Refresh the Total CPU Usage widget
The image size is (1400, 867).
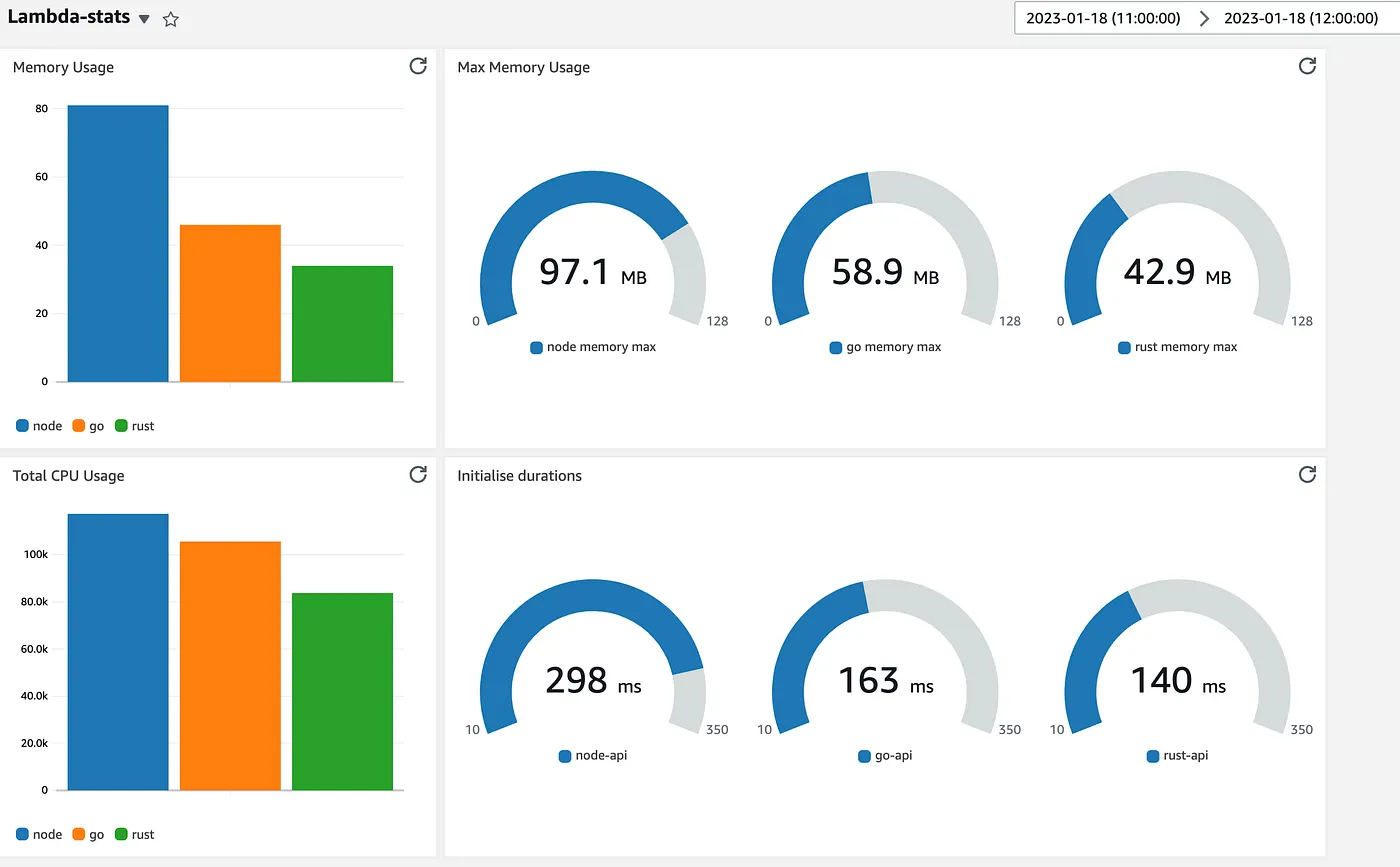(x=418, y=474)
